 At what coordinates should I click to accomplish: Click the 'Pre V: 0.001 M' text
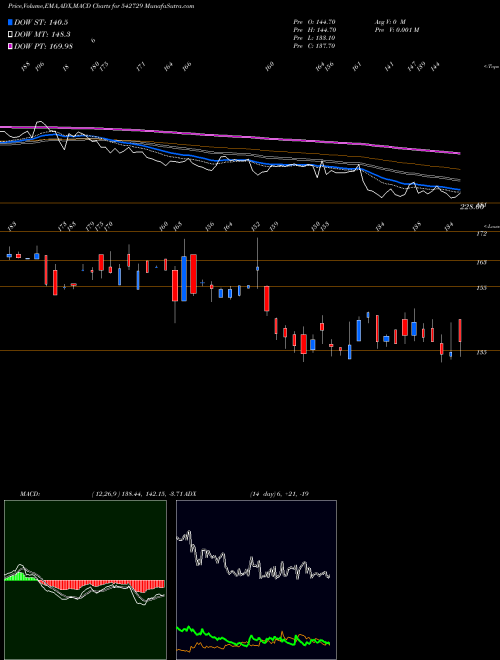396,30
